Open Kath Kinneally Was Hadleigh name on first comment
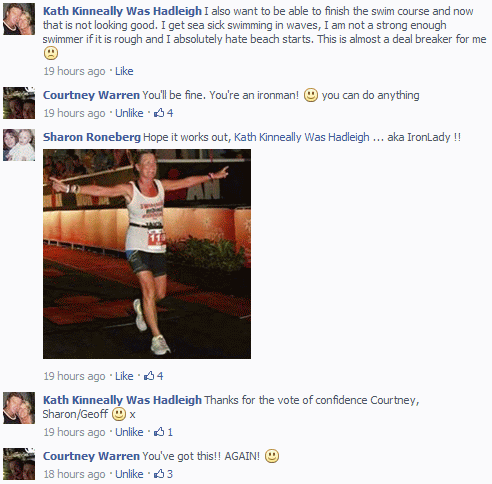 122,11
